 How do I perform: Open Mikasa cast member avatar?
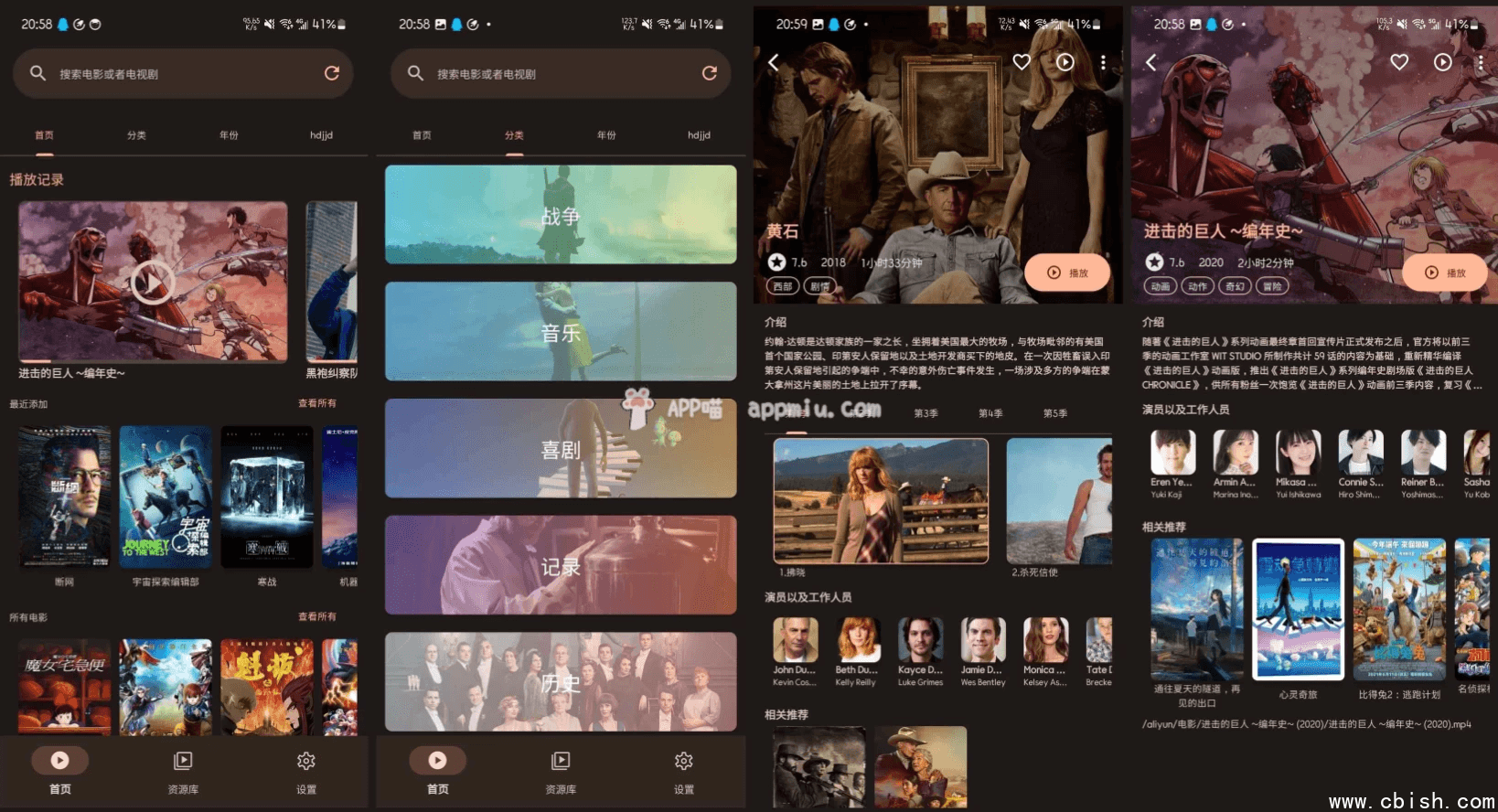coord(1298,454)
